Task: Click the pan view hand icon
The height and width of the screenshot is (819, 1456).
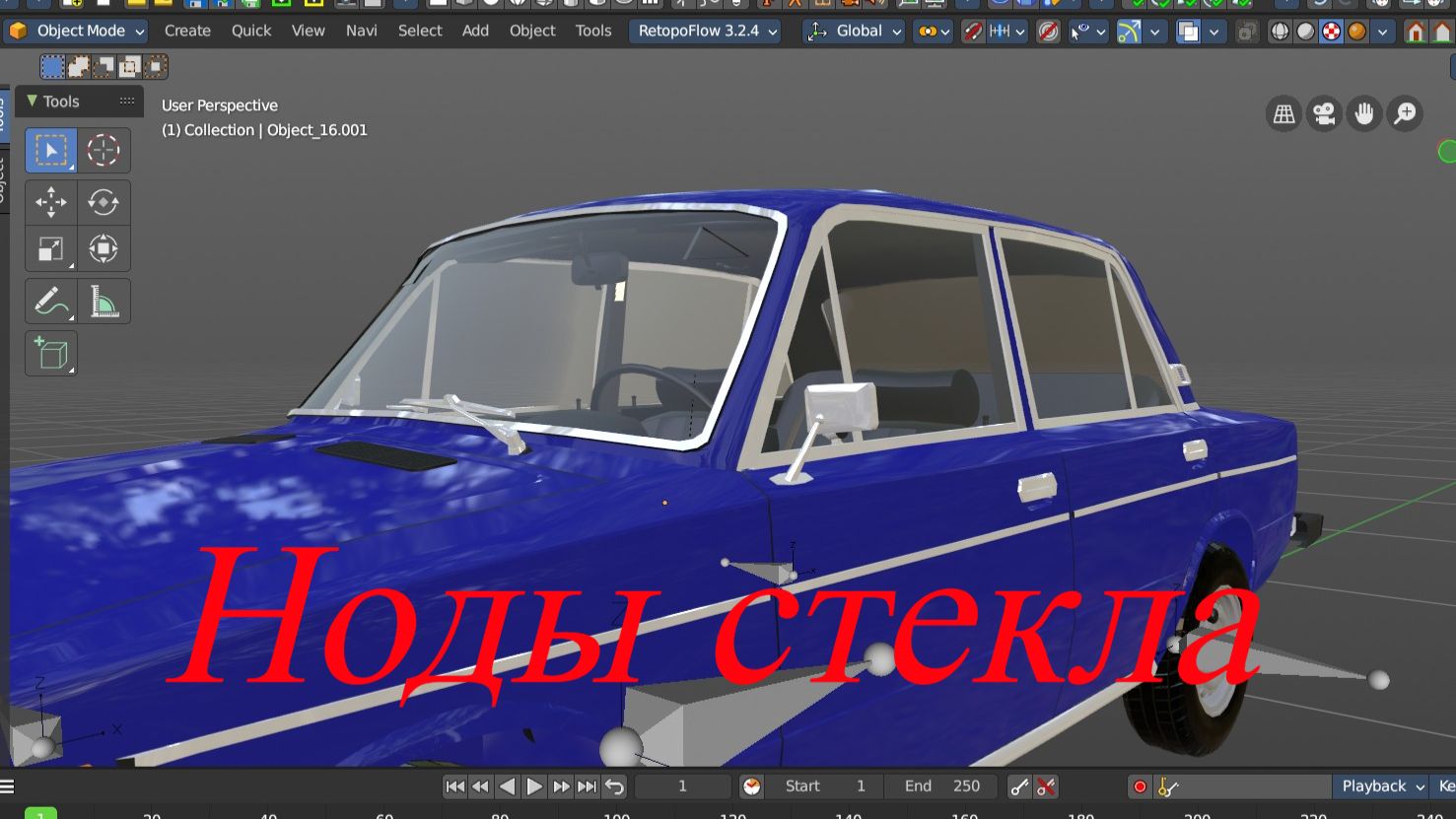Action: pos(1364,114)
